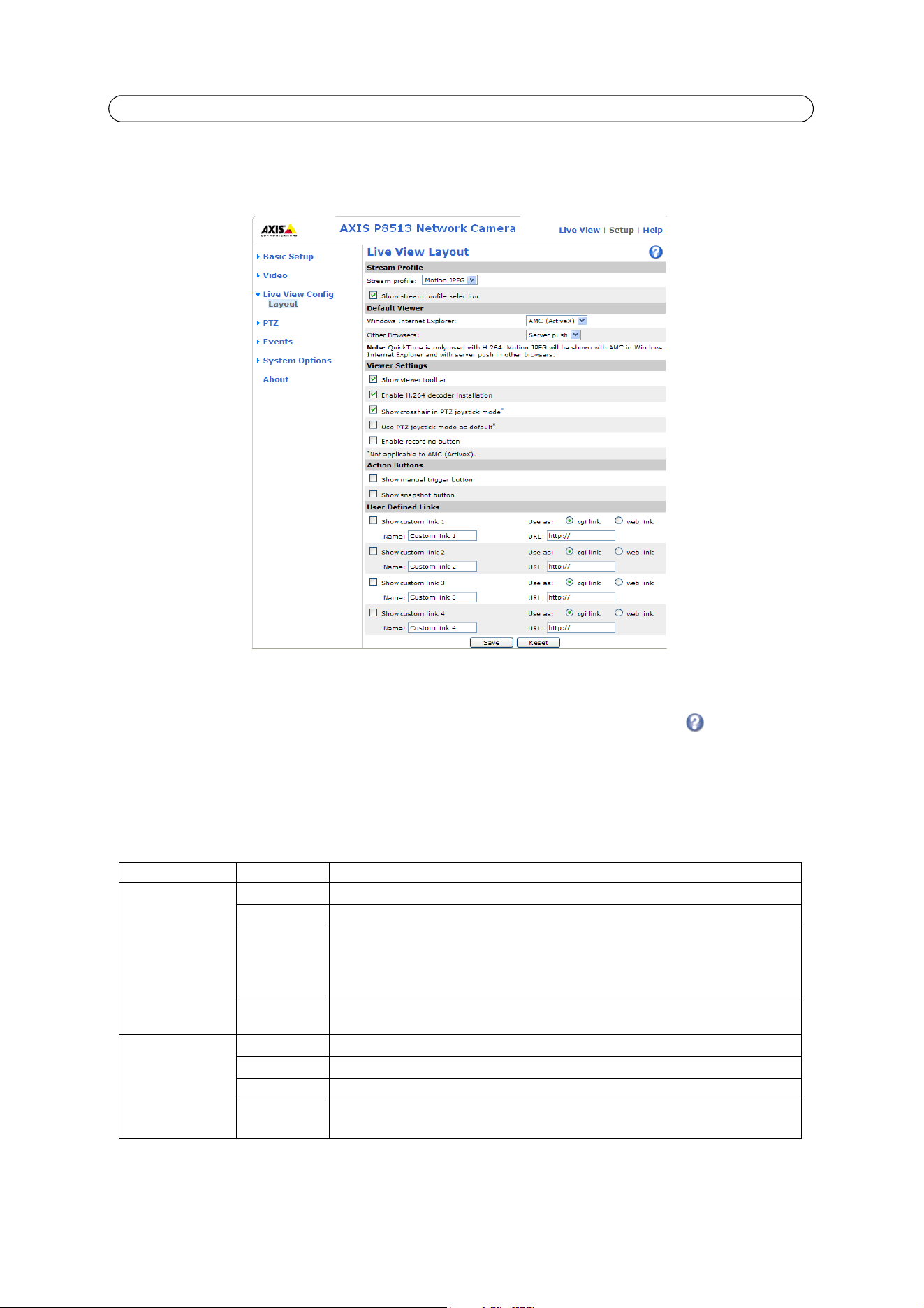Click the Save button
This screenshot has width=924, height=1308.
(x=492, y=643)
